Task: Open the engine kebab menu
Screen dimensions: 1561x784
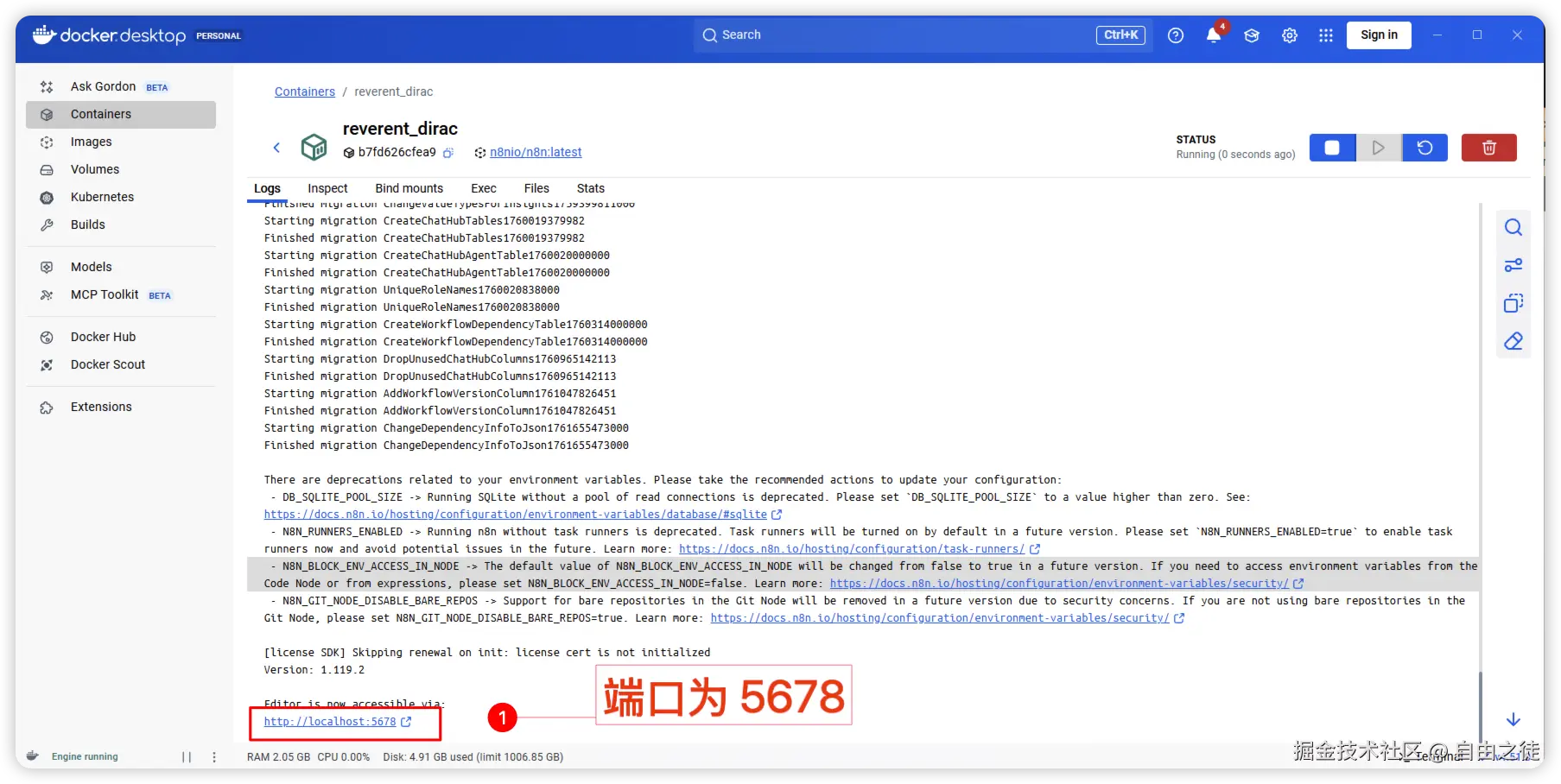Action: (214, 757)
